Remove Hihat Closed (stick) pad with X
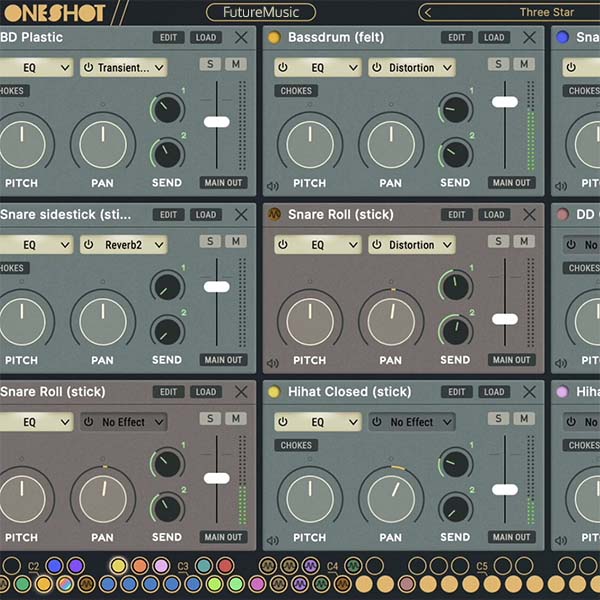Viewport: 600px width, 600px height. (x=529, y=392)
